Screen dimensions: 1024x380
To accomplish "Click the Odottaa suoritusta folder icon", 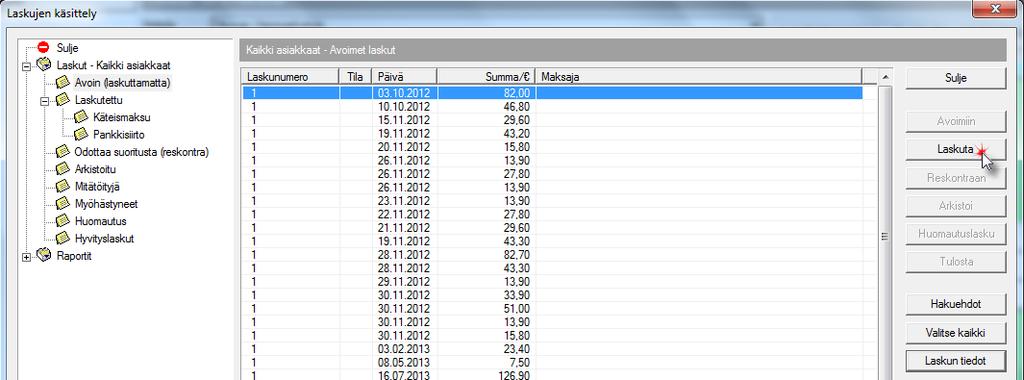I will [63, 151].
